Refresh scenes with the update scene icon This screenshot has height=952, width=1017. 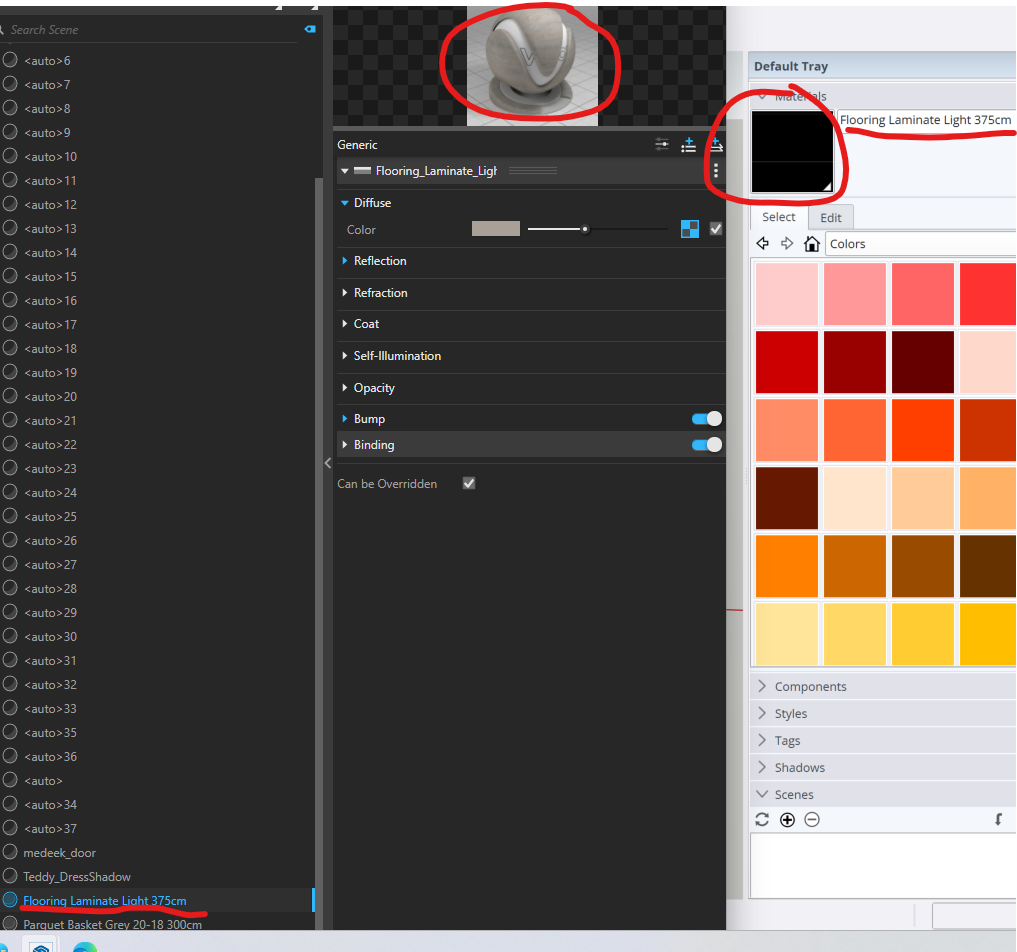762,820
